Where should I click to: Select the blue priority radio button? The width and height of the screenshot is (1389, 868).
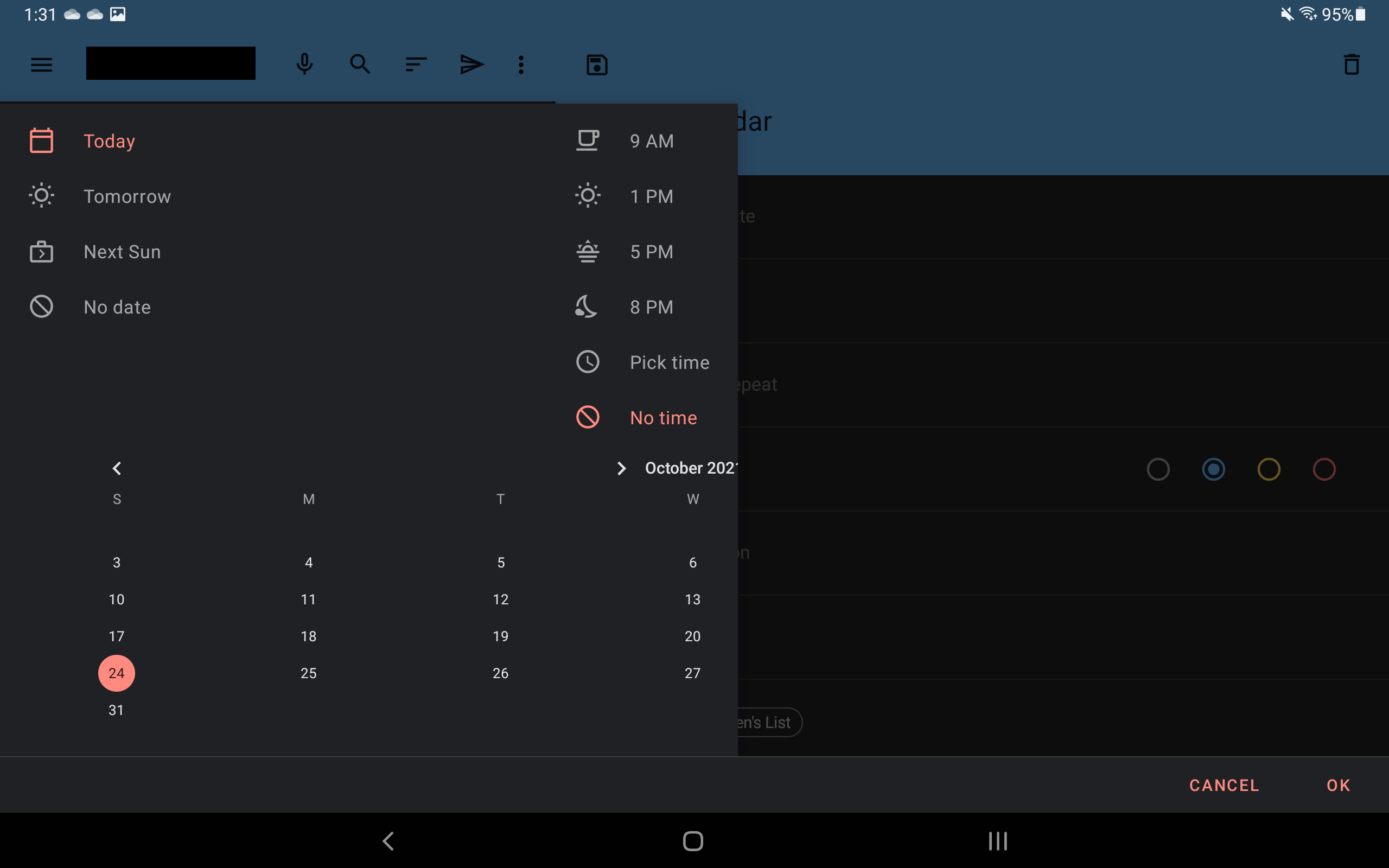[1213, 470]
